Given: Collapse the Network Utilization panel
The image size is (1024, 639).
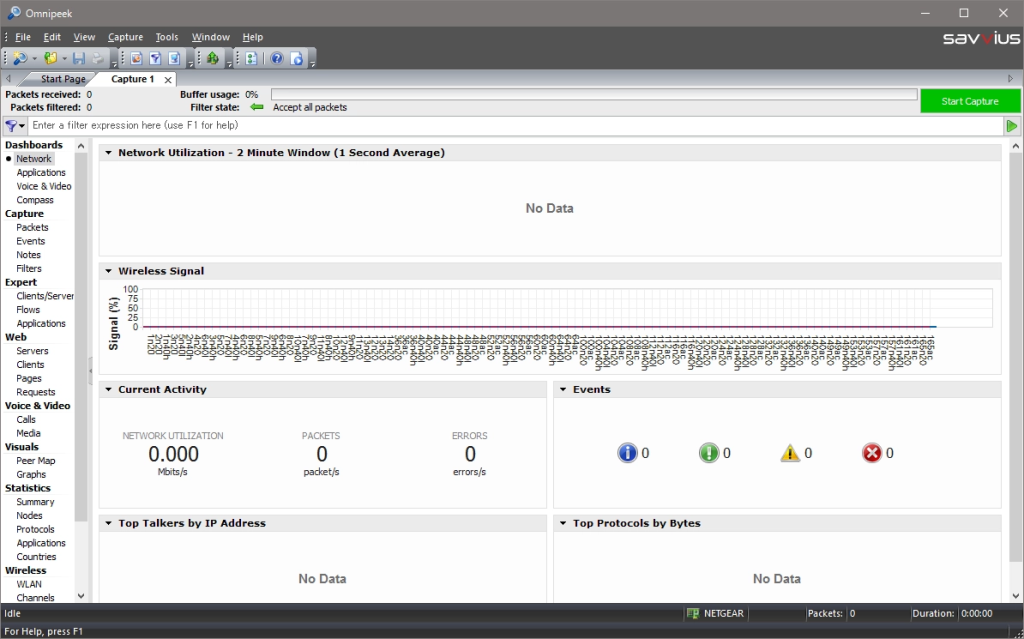Looking at the screenshot, I should coord(108,153).
